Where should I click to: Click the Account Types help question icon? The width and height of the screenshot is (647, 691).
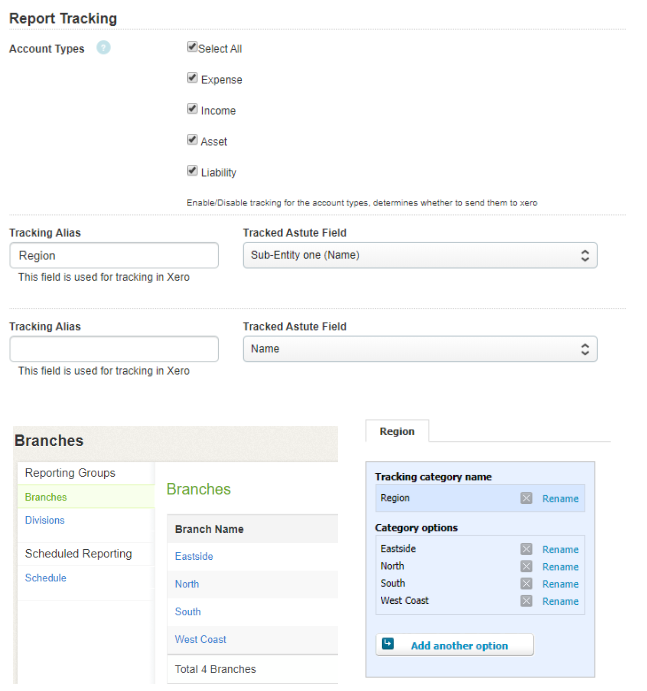(x=103, y=48)
